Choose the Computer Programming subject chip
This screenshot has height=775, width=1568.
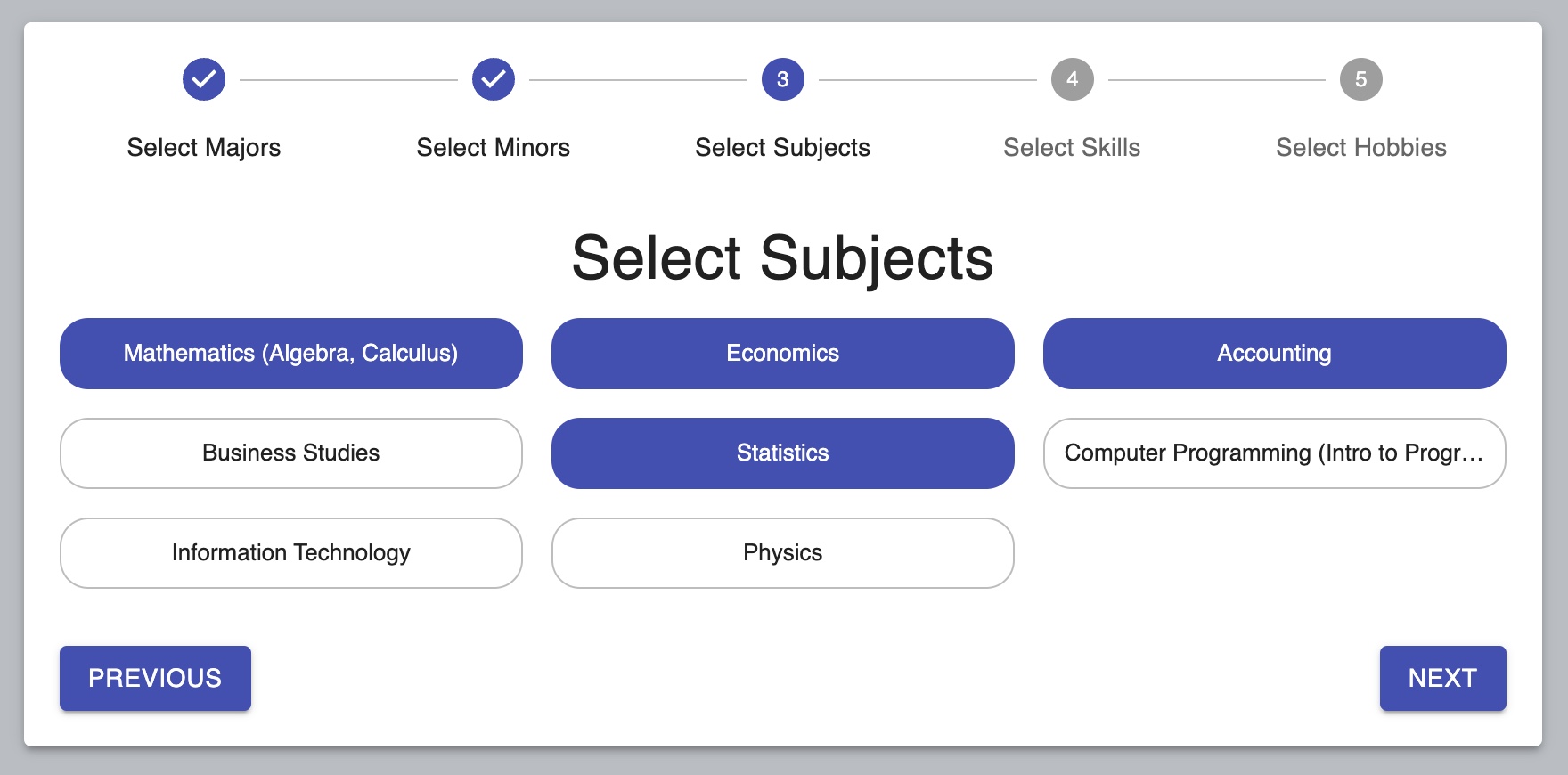1274,453
